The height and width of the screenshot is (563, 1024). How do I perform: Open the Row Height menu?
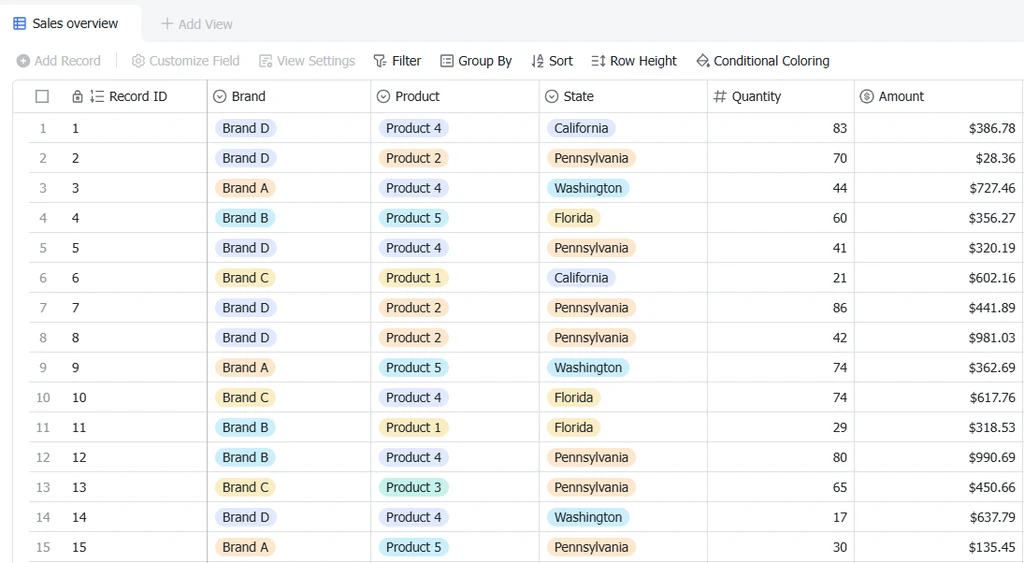pyautogui.click(x=634, y=61)
